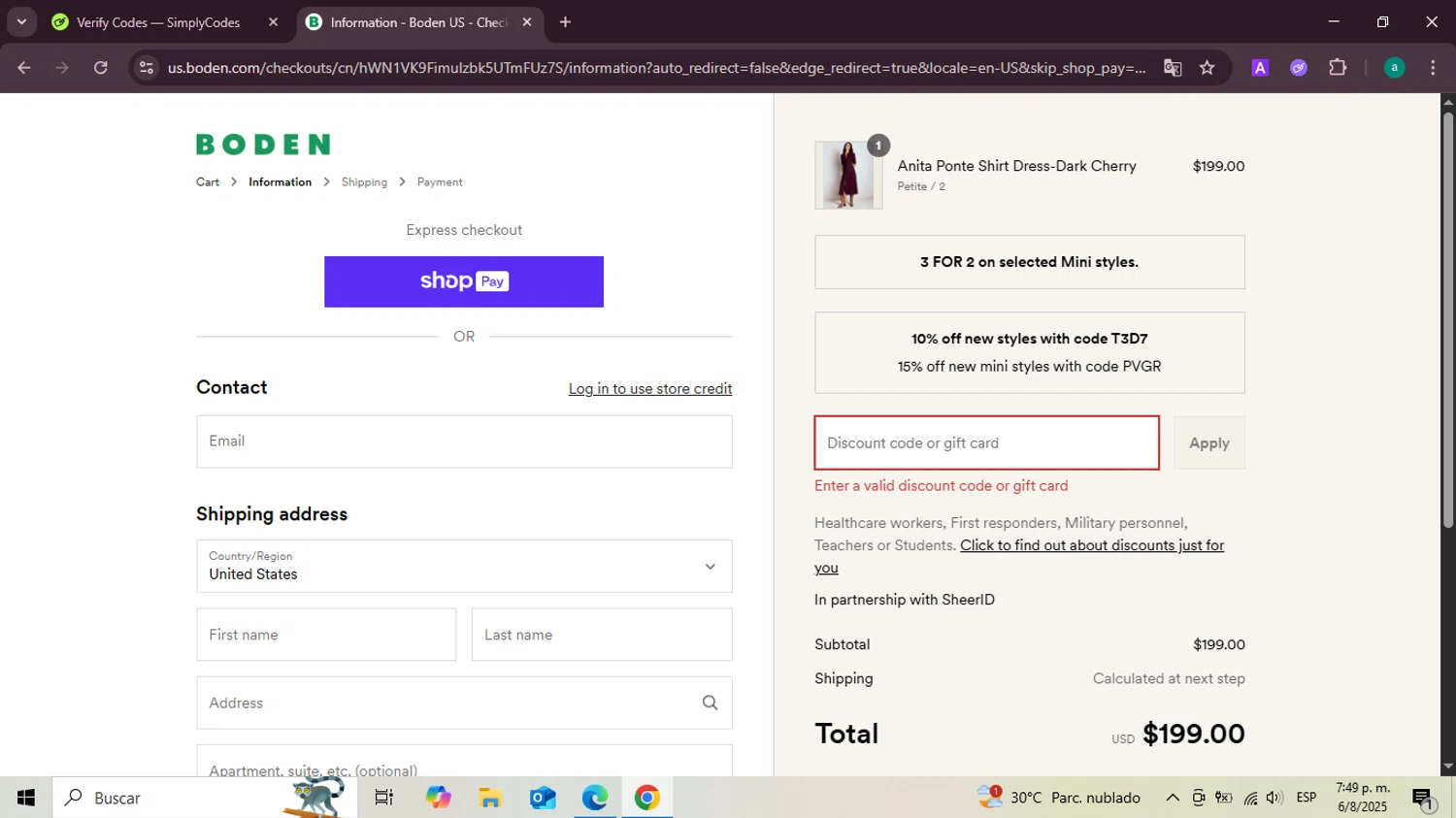Focus the Address field
This screenshot has height=818, width=1456.
[x=464, y=703]
